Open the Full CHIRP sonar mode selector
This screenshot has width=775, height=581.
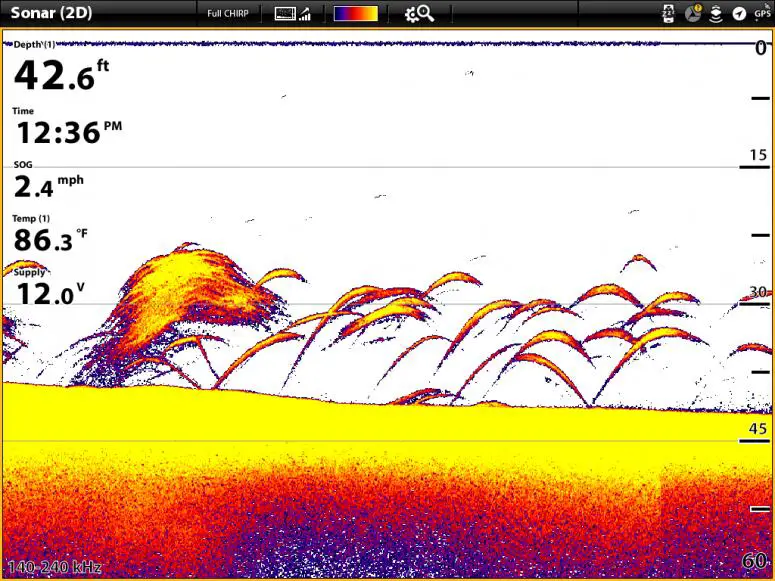[x=227, y=13]
